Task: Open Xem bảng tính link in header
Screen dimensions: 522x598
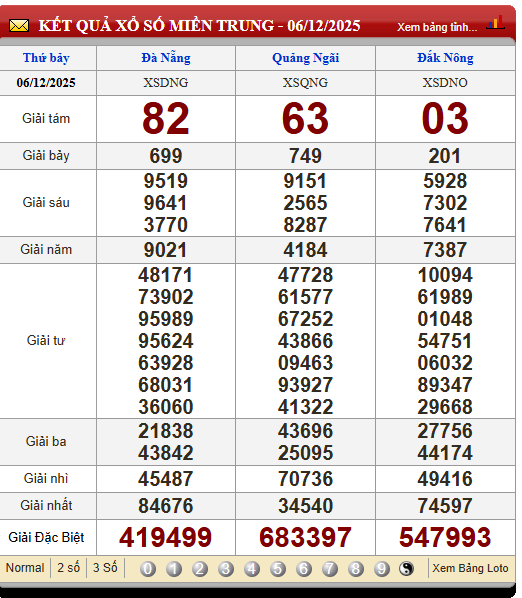Action: click(x=437, y=27)
